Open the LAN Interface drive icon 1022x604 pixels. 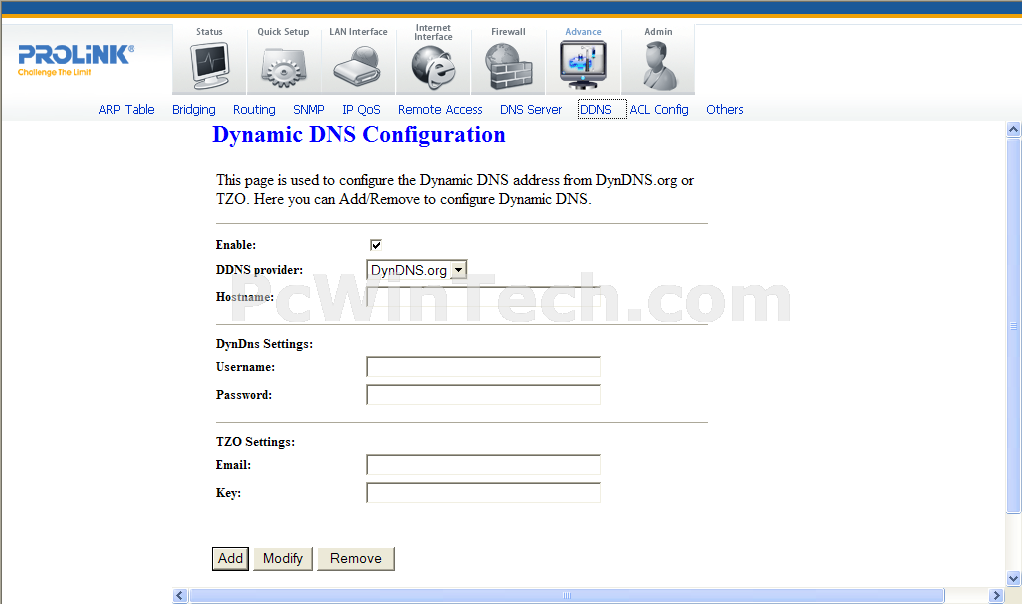tap(358, 66)
